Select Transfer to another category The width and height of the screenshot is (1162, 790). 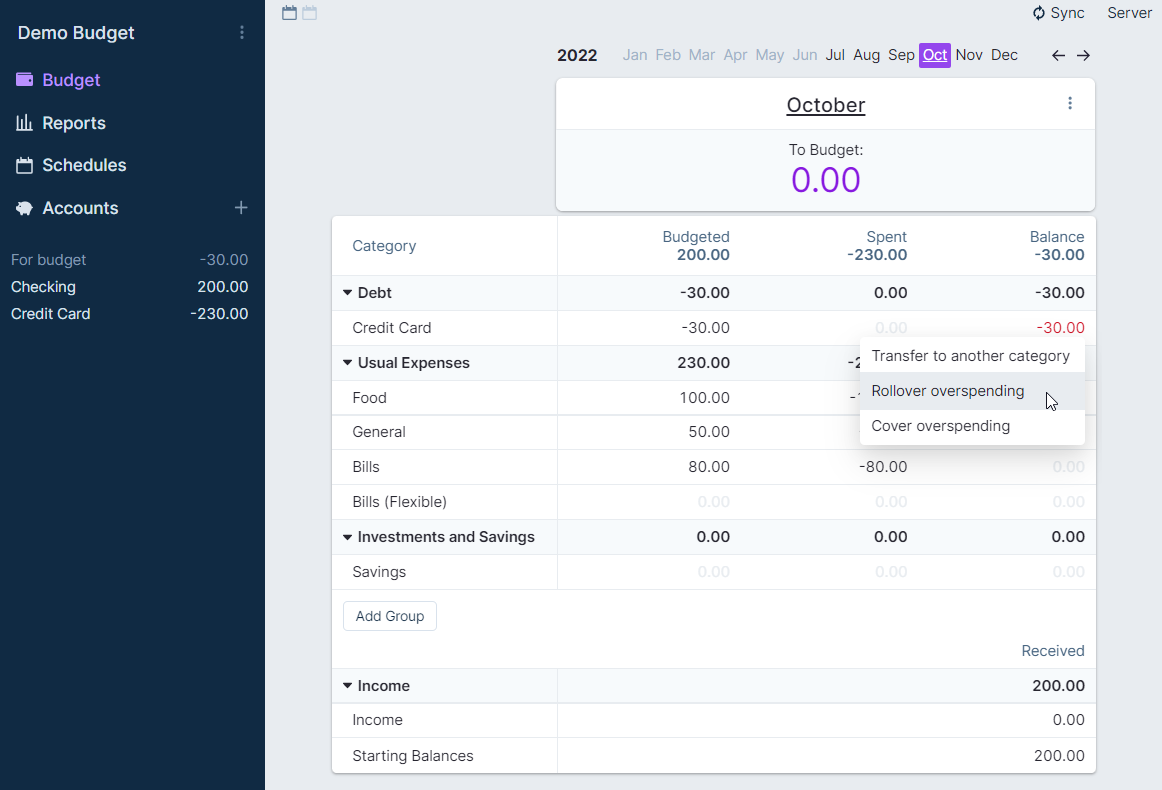point(970,356)
